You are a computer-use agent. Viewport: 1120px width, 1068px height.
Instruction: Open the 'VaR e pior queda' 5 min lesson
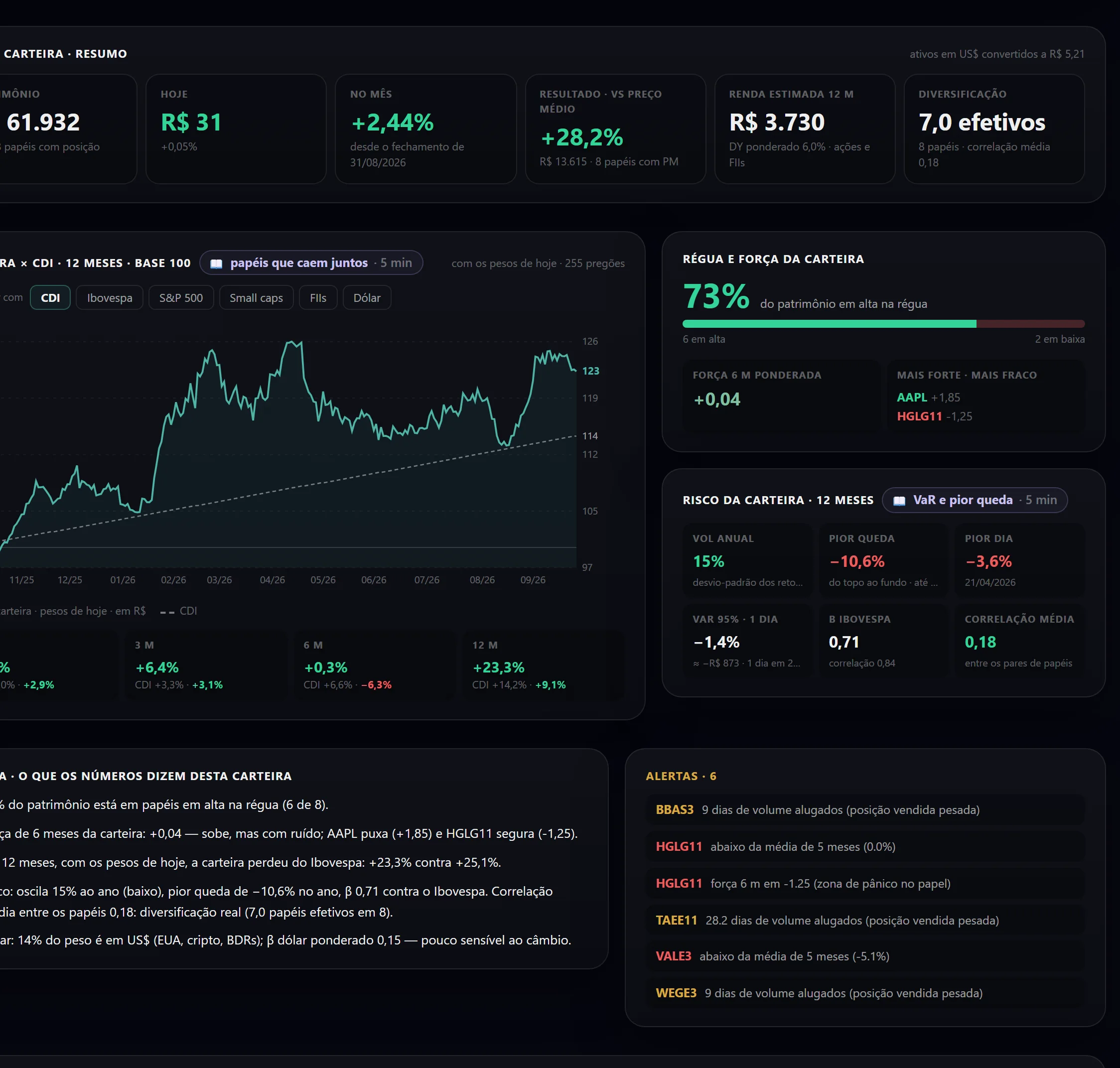[975, 501]
